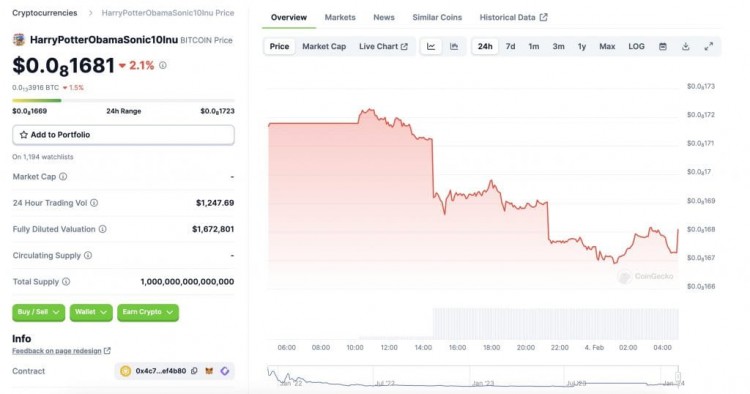
Task: Select the 7d time range
Action: (x=510, y=46)
